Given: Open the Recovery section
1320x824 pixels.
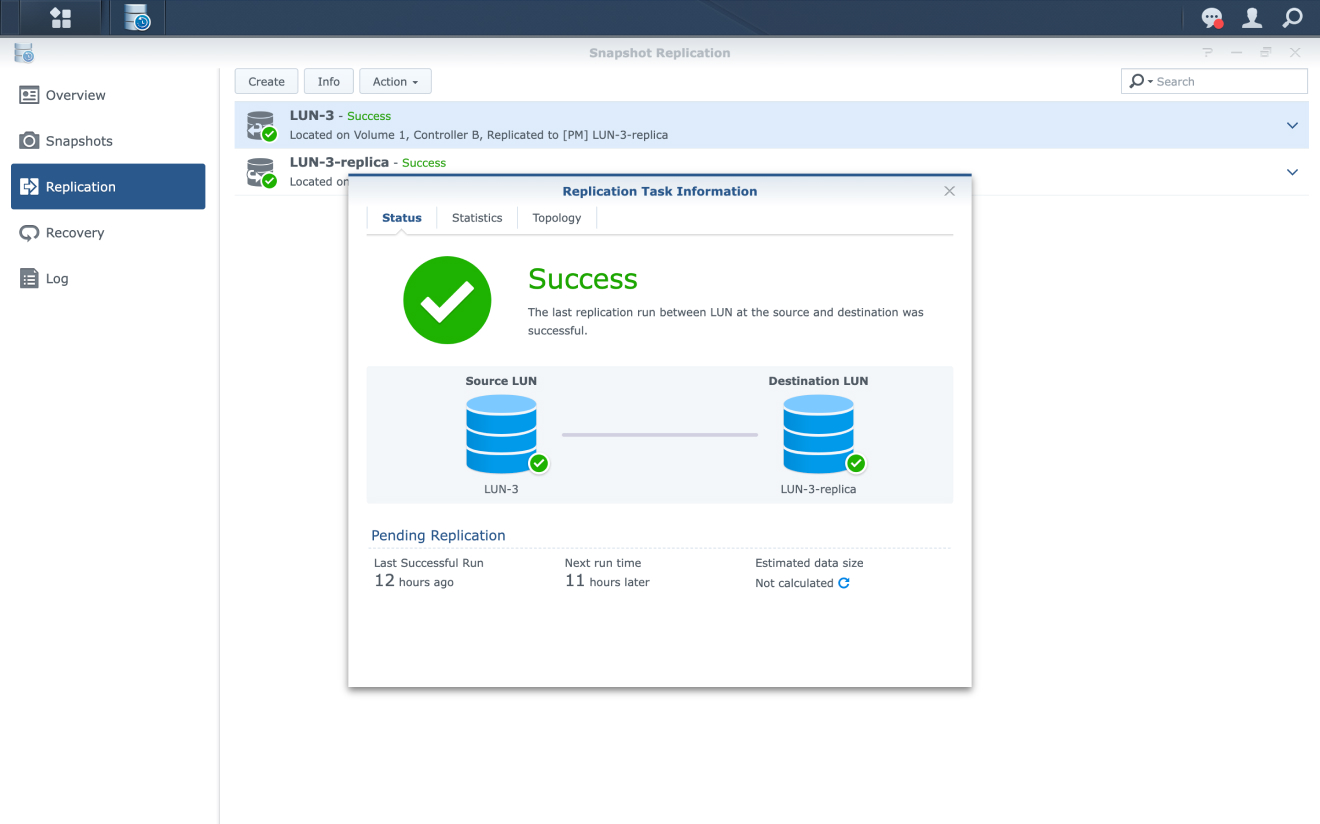Looking at the screenshot, I should click(75, 233).
